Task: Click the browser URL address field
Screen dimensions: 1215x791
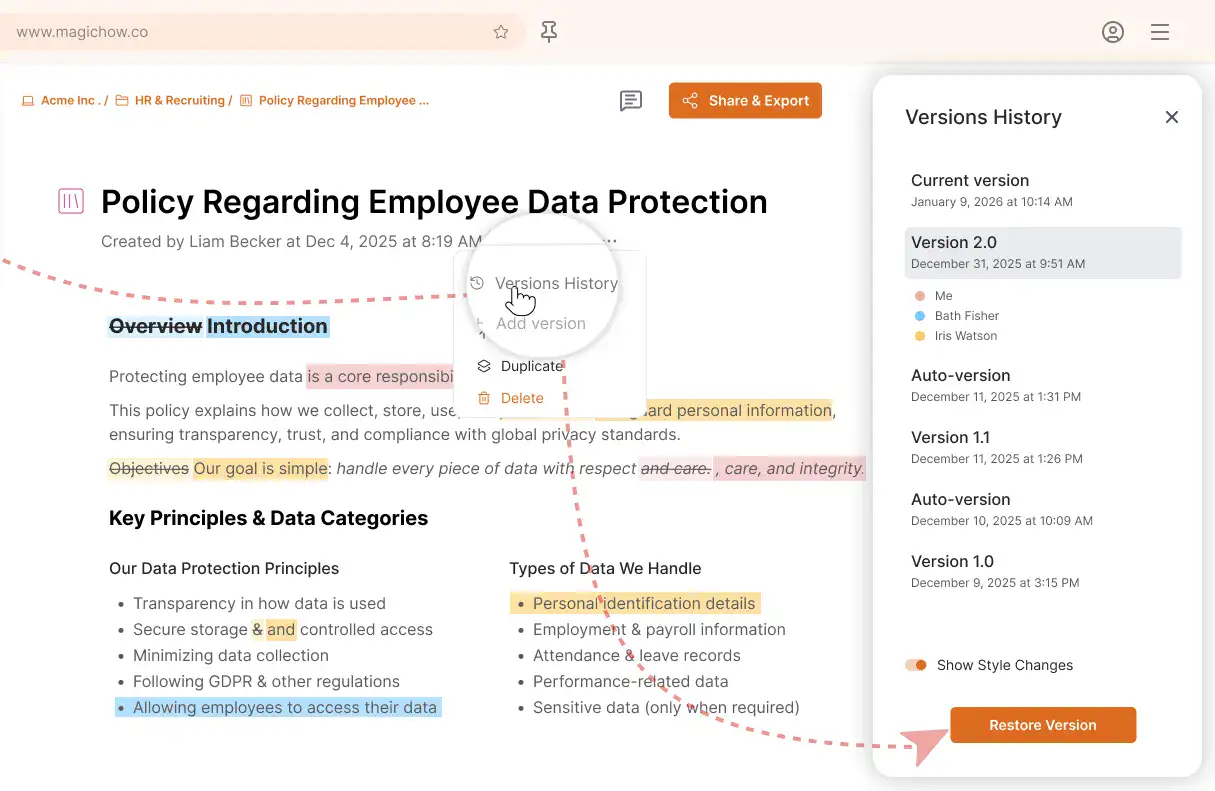Action: pos(250,32)
